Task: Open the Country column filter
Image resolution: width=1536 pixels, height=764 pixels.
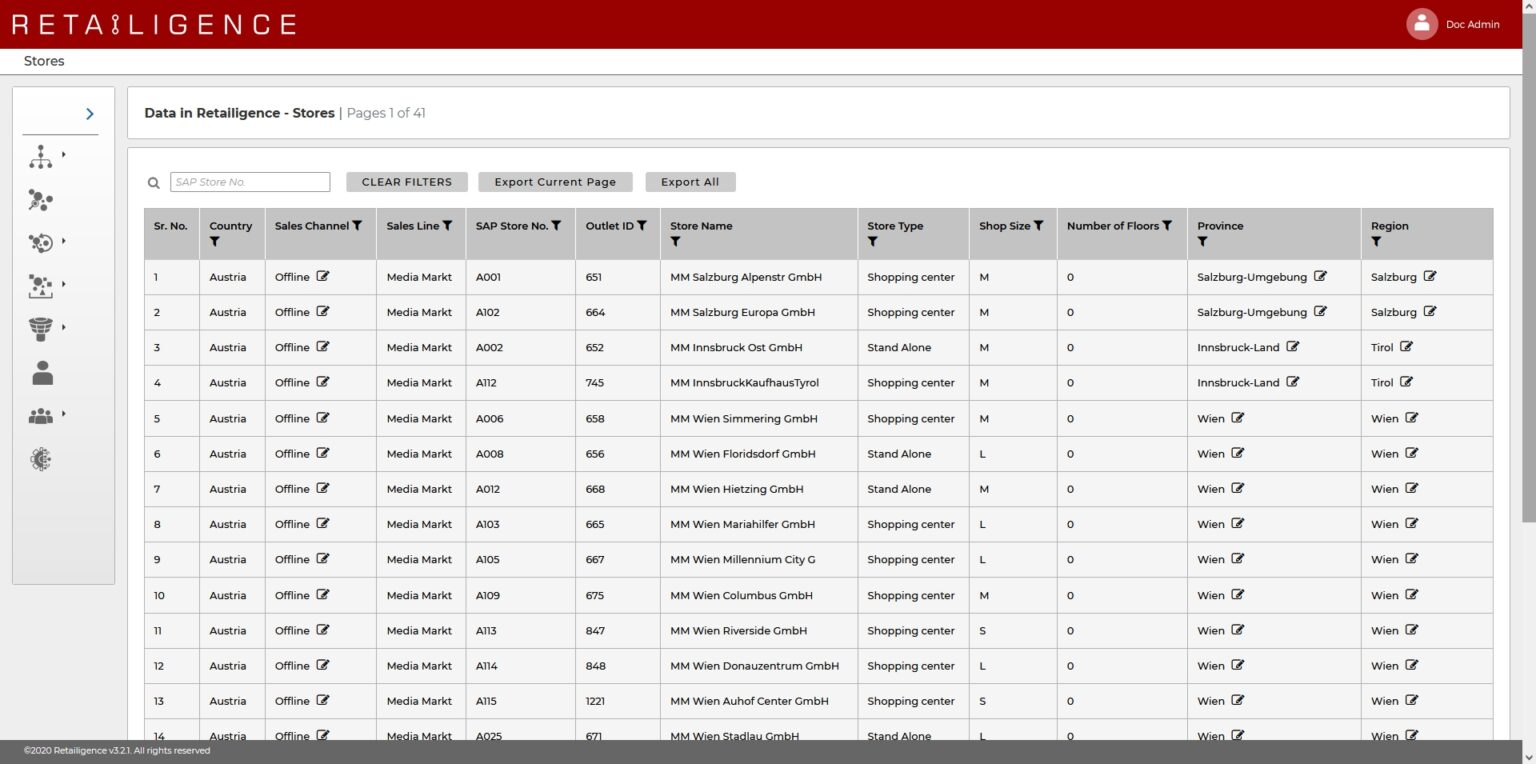Action: coord(215,242)
